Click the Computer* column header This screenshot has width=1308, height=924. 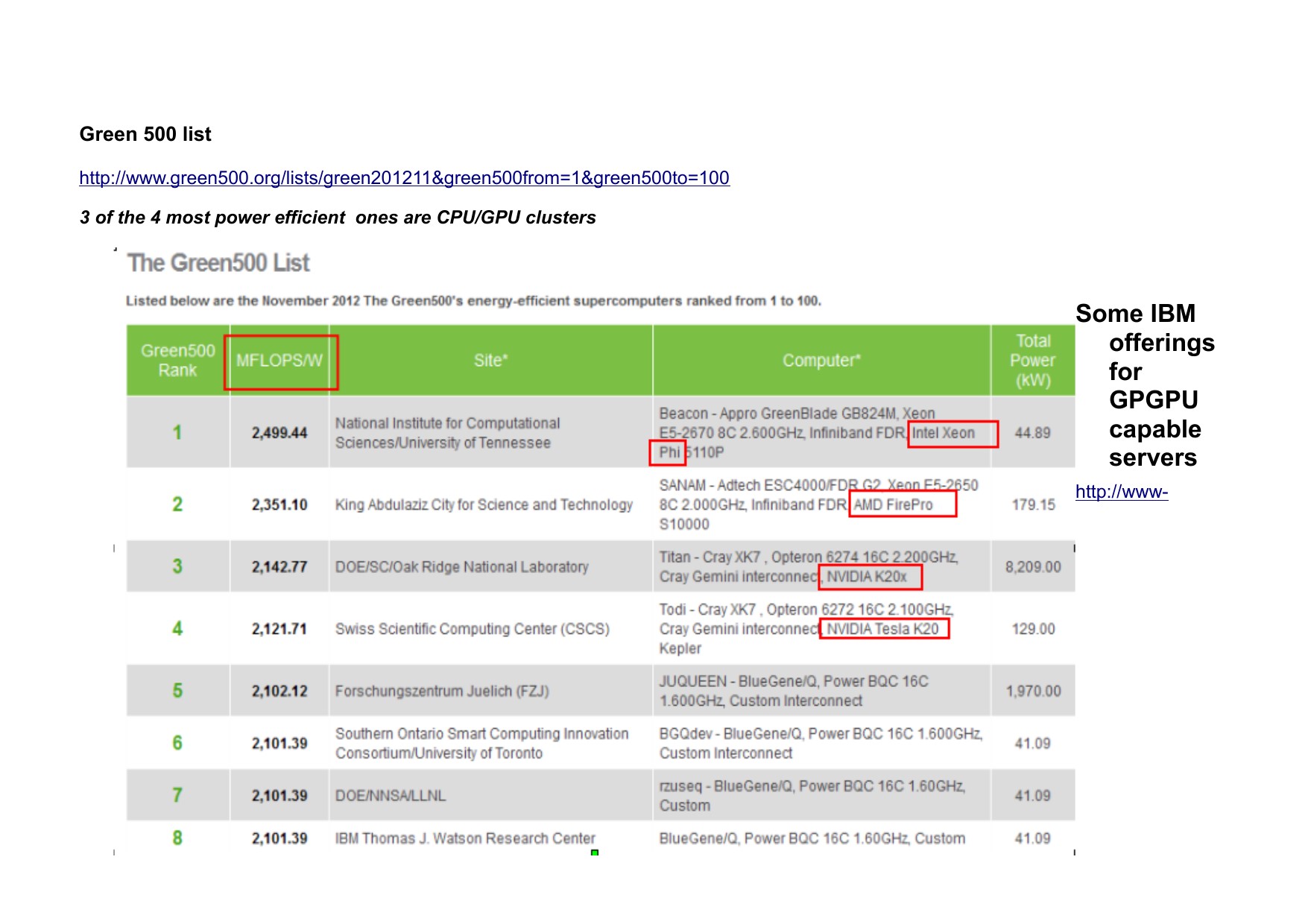pos(821,361)
